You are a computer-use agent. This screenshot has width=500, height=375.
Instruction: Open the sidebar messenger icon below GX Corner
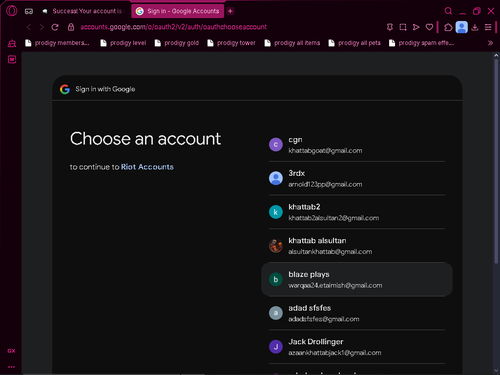(12, 59)
